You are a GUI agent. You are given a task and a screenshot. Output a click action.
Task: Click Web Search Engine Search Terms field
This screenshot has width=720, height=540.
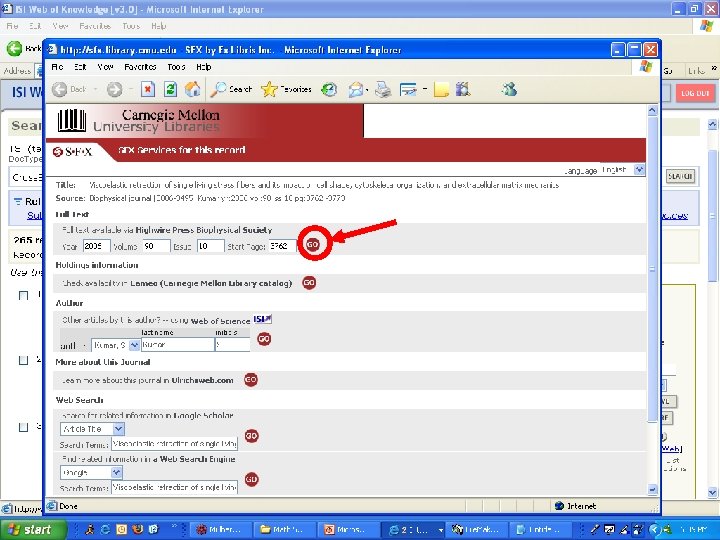click(174, 487)
